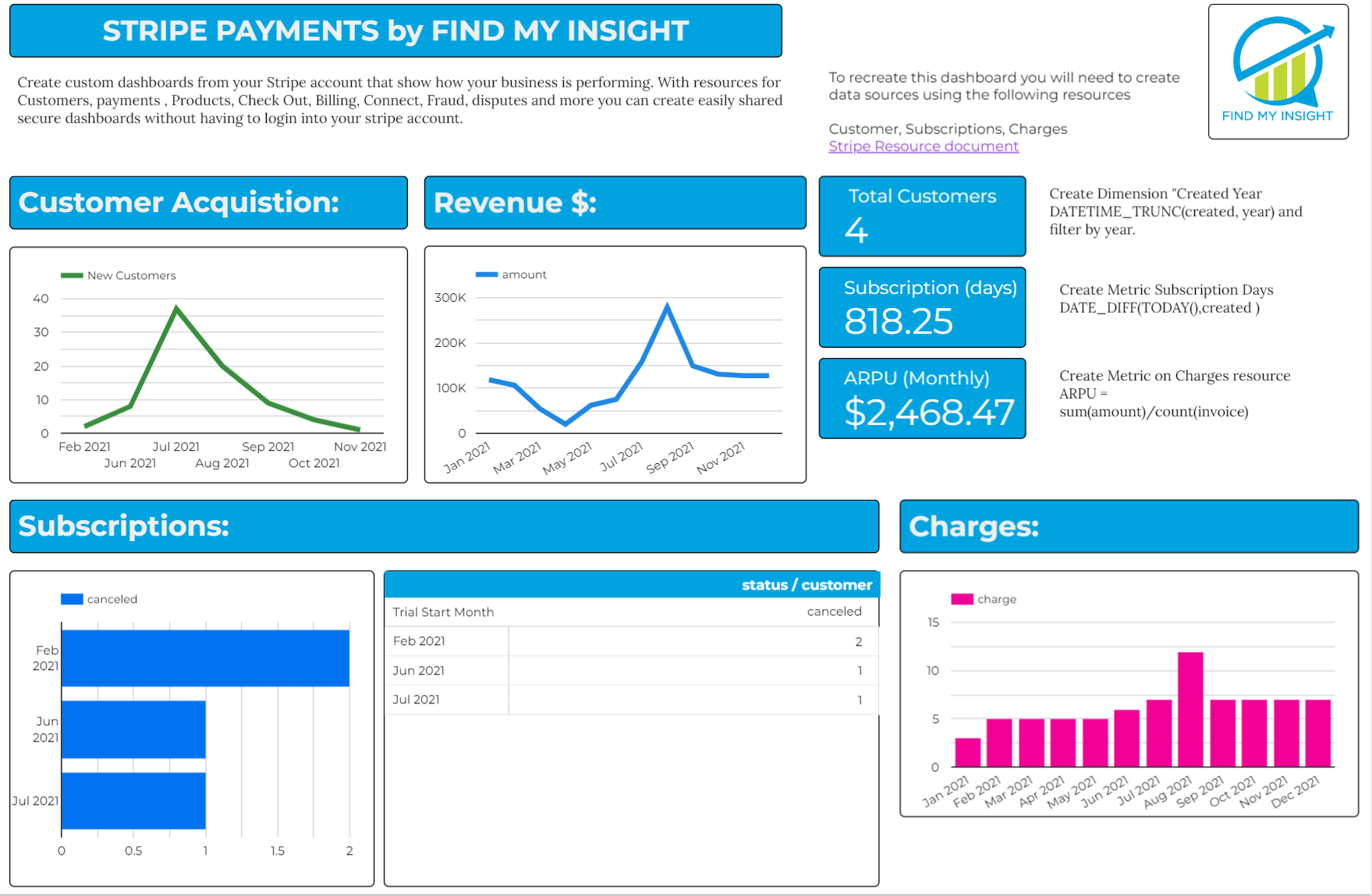Screen dimensions: 1372x896
Task: Click the Create Metric Subscription Days note
Action: point(1166,299)
